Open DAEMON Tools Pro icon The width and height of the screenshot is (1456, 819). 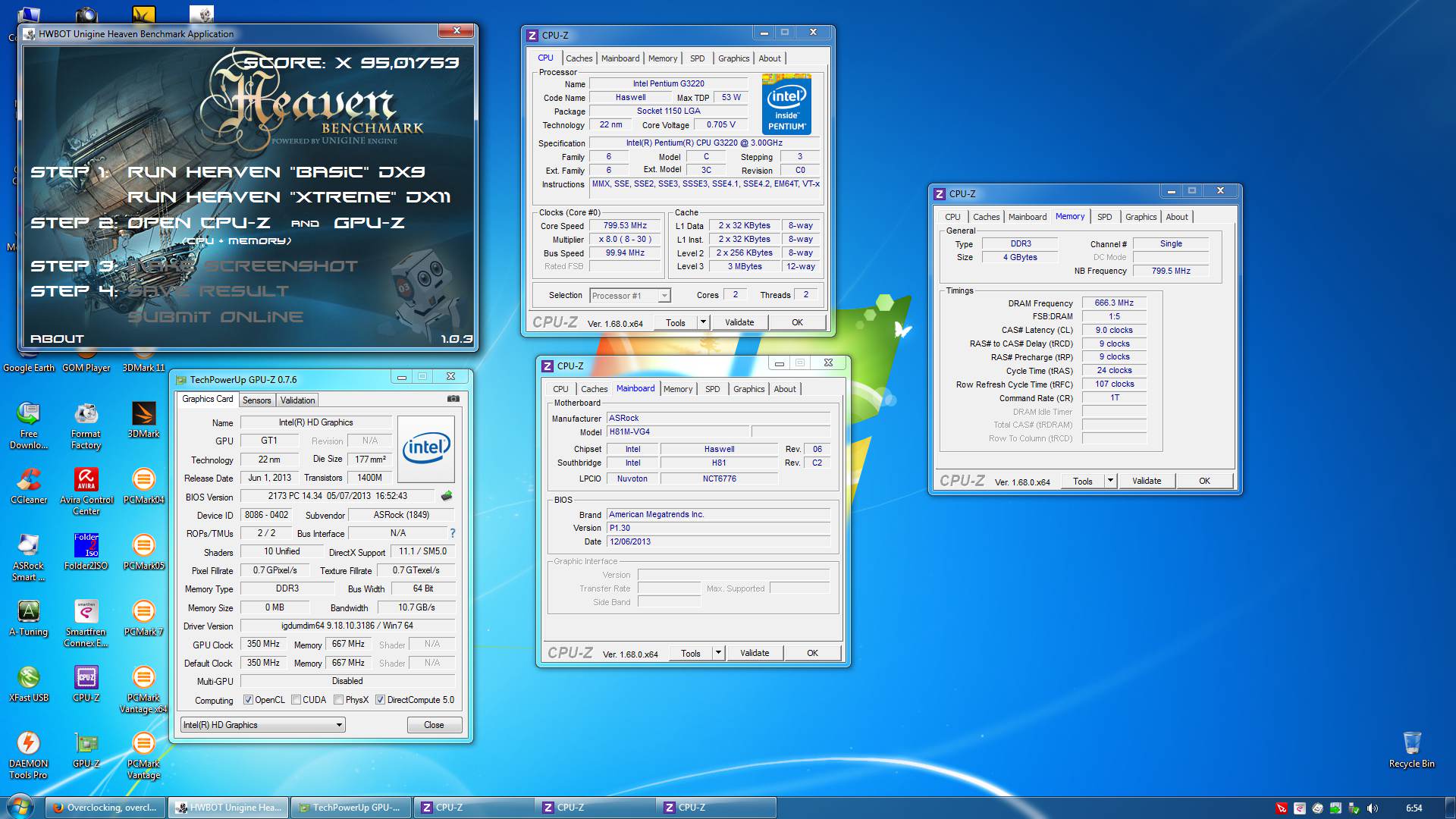(29, 755)
